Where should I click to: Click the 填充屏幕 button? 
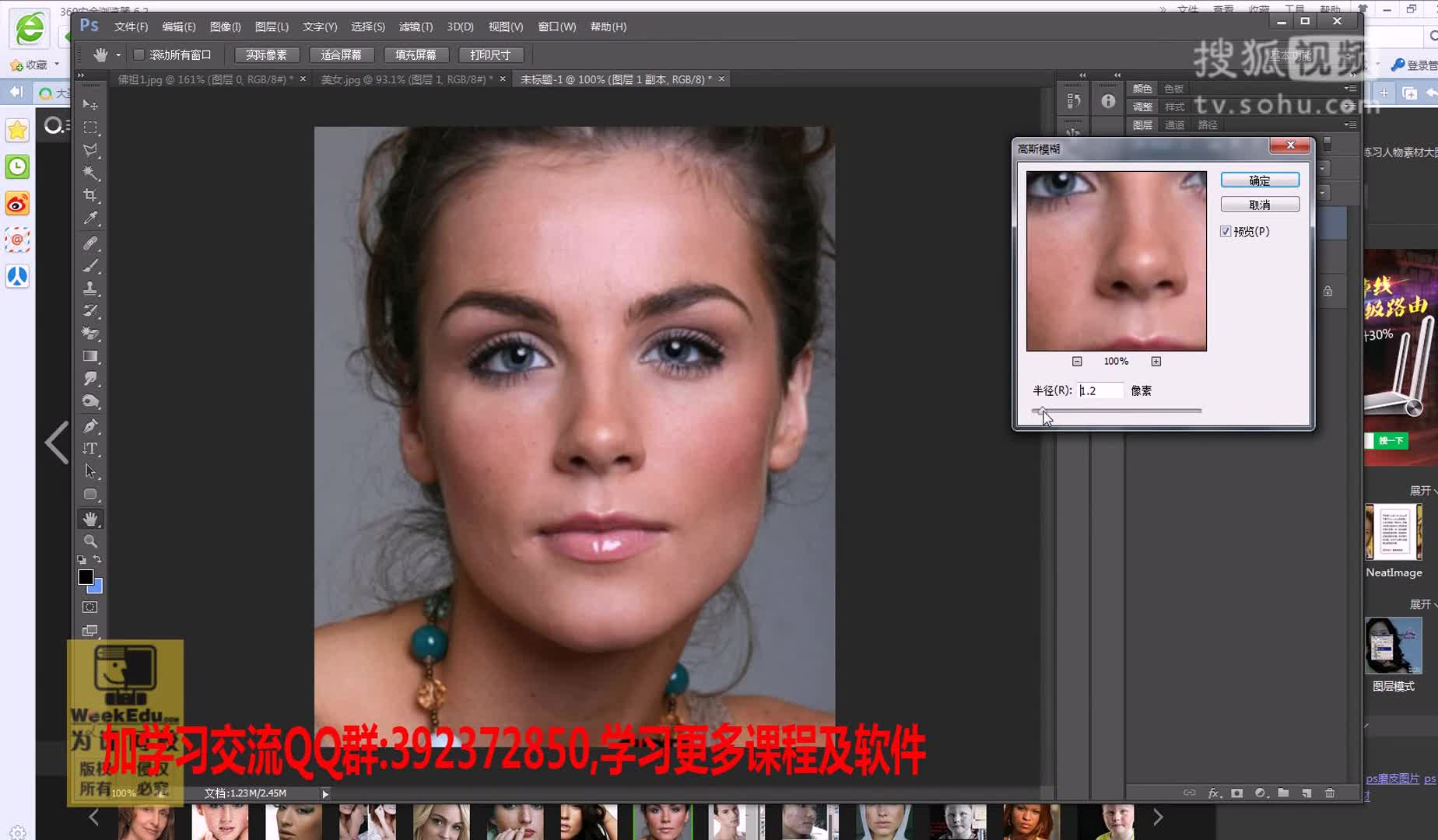click(416, 55)
